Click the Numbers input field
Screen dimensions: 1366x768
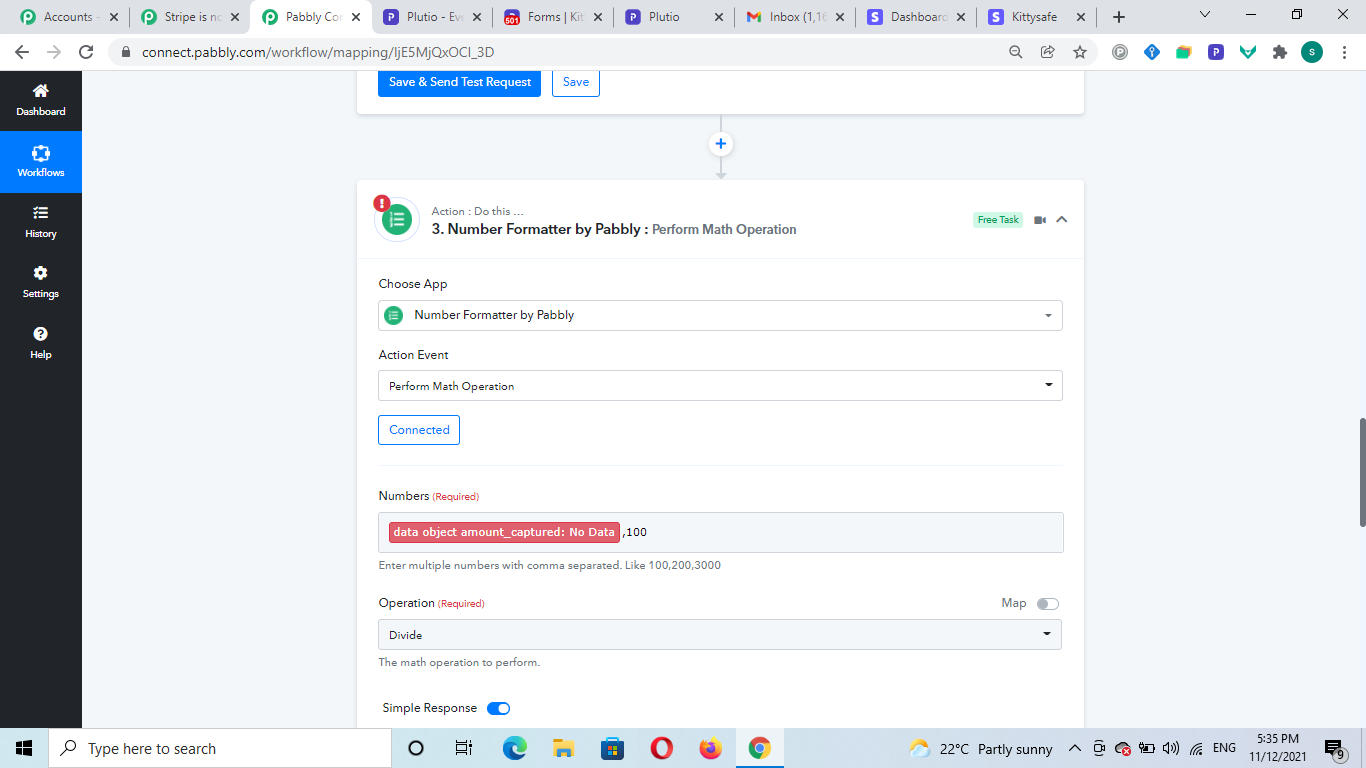(720, 532)
